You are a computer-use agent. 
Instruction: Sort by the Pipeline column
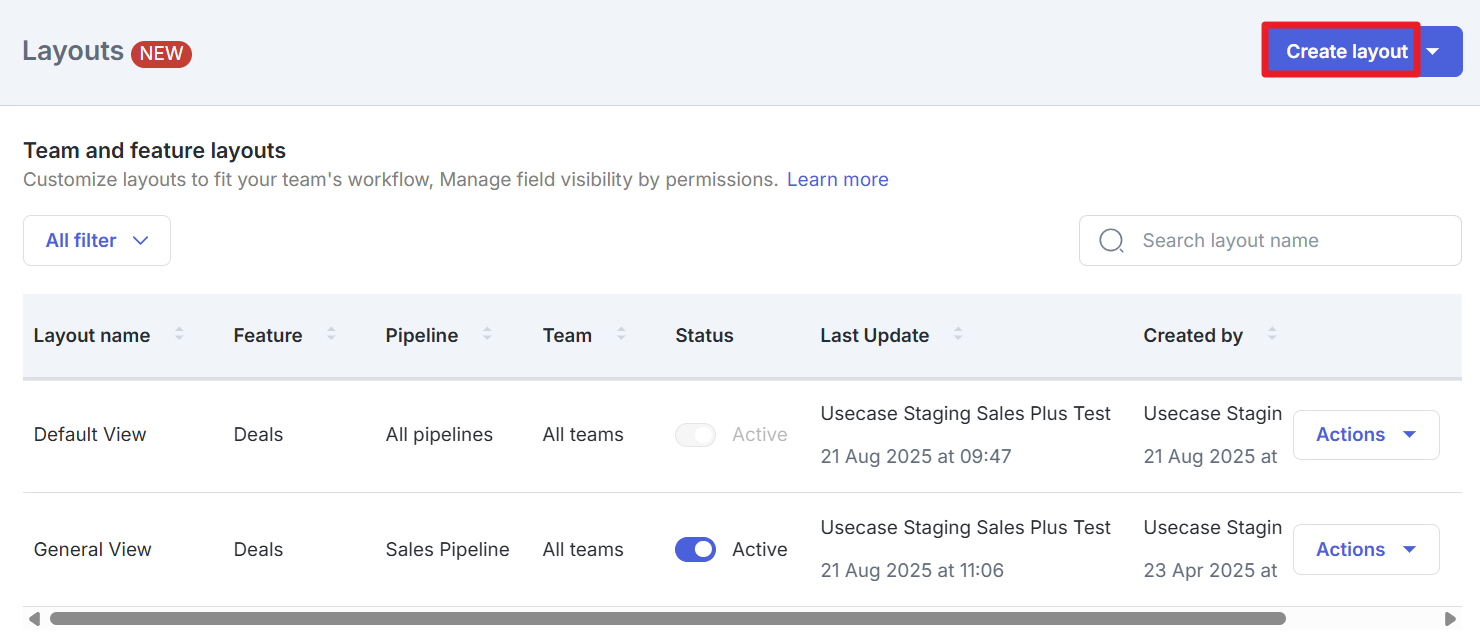coord(487,335)
